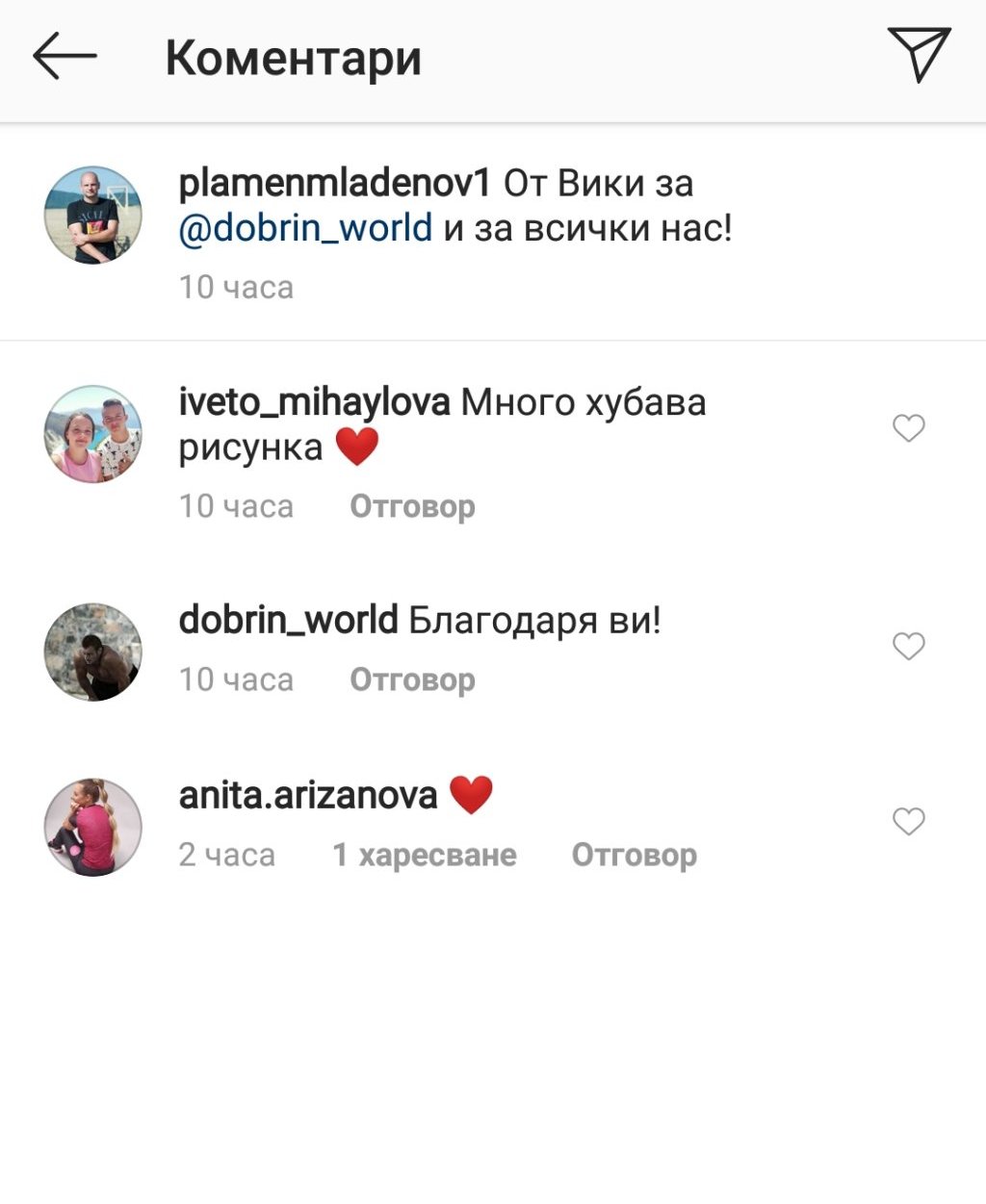Open dobrin_world's profile avatar
The height and width of the screenshot is (1204, 986).
coord(93,653)
